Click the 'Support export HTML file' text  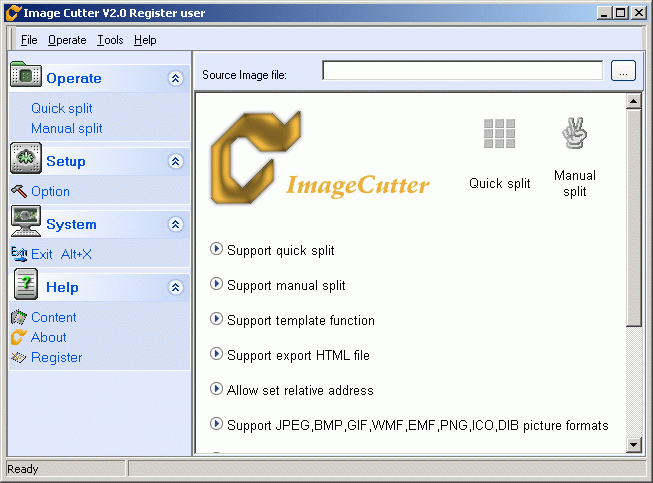(x=298, y=356)
